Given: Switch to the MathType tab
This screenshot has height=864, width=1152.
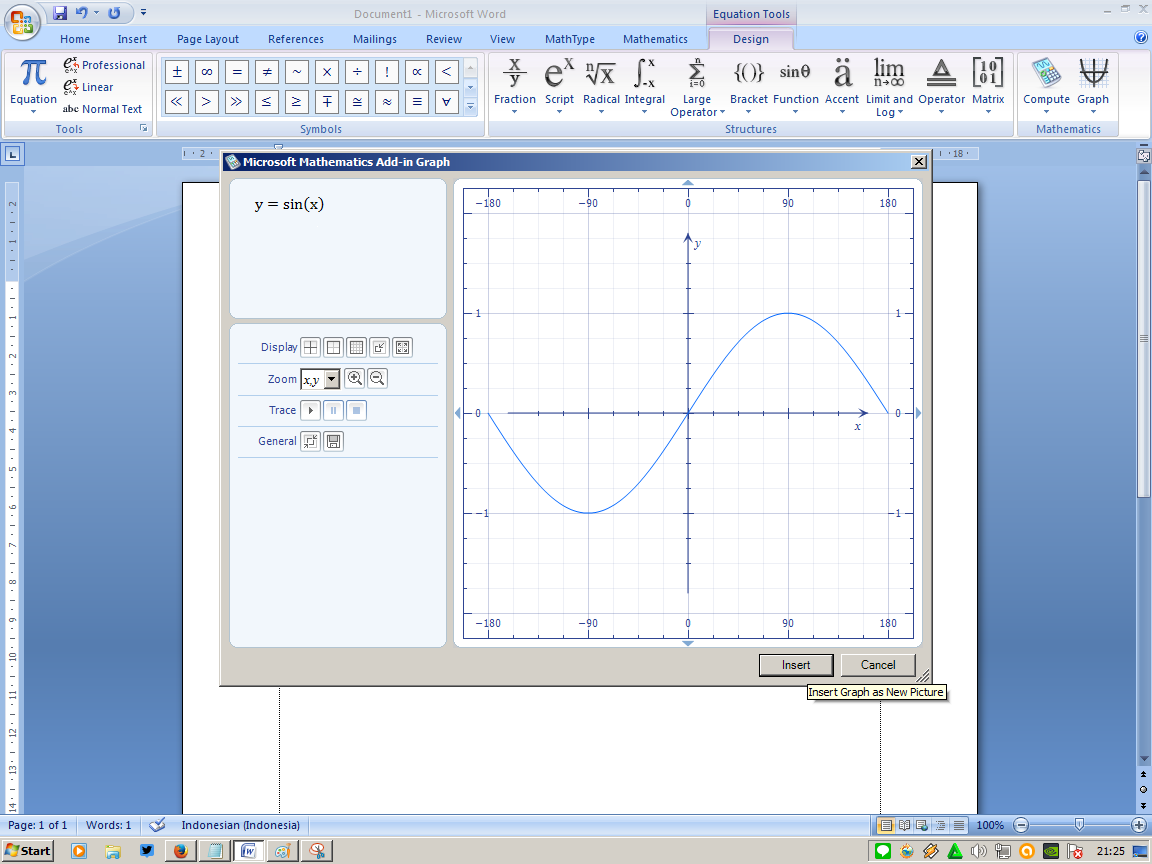Looking at the screenshot, I should 570,39.
